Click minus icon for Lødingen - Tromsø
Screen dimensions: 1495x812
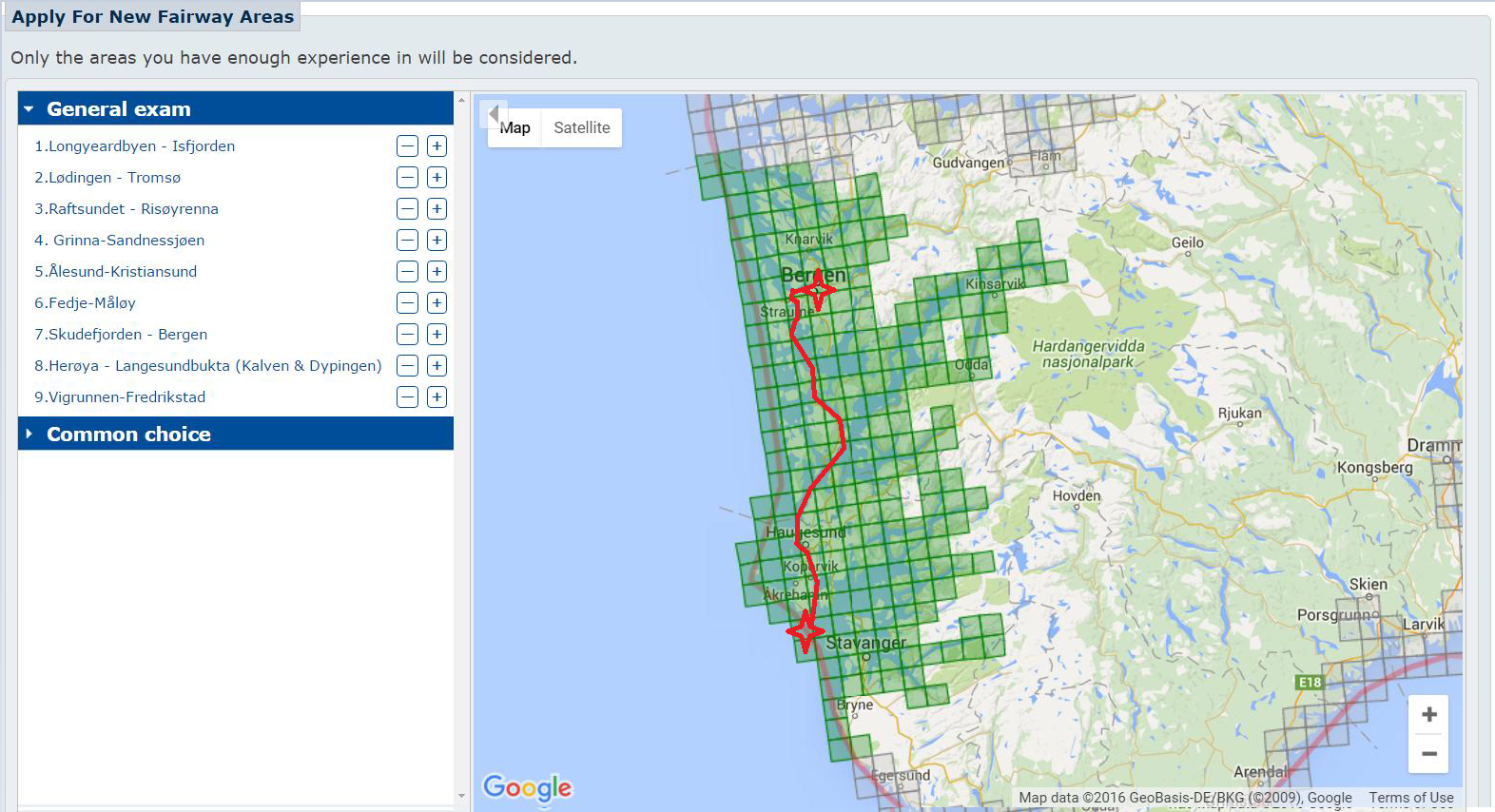point(407,178)
